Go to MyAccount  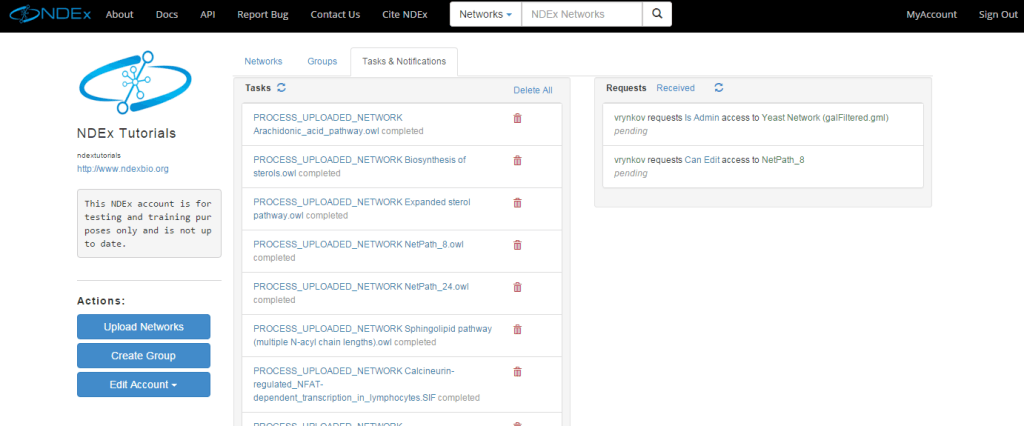coord(931,14)
